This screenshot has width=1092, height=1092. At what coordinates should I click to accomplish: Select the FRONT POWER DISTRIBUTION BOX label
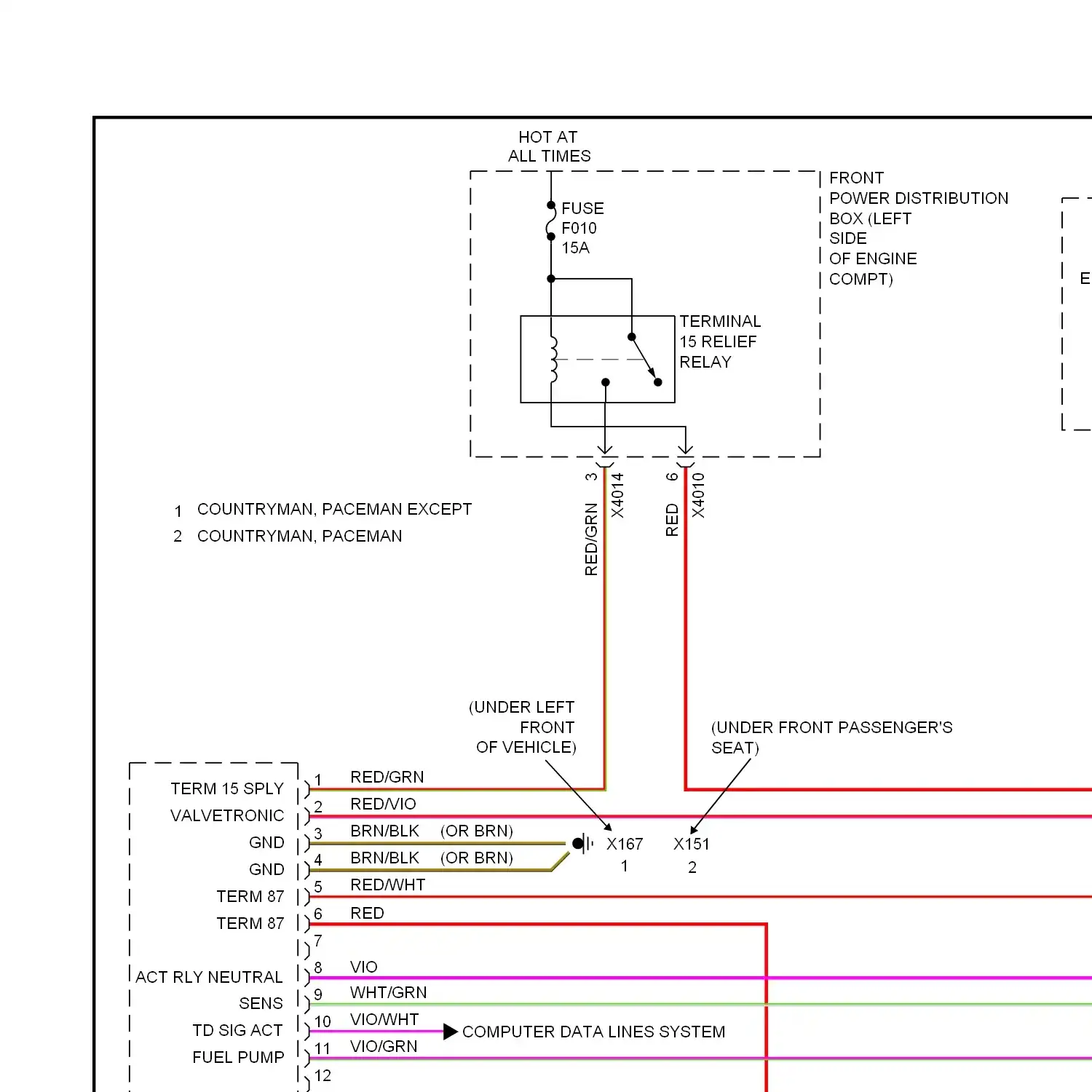click(919, 229)
